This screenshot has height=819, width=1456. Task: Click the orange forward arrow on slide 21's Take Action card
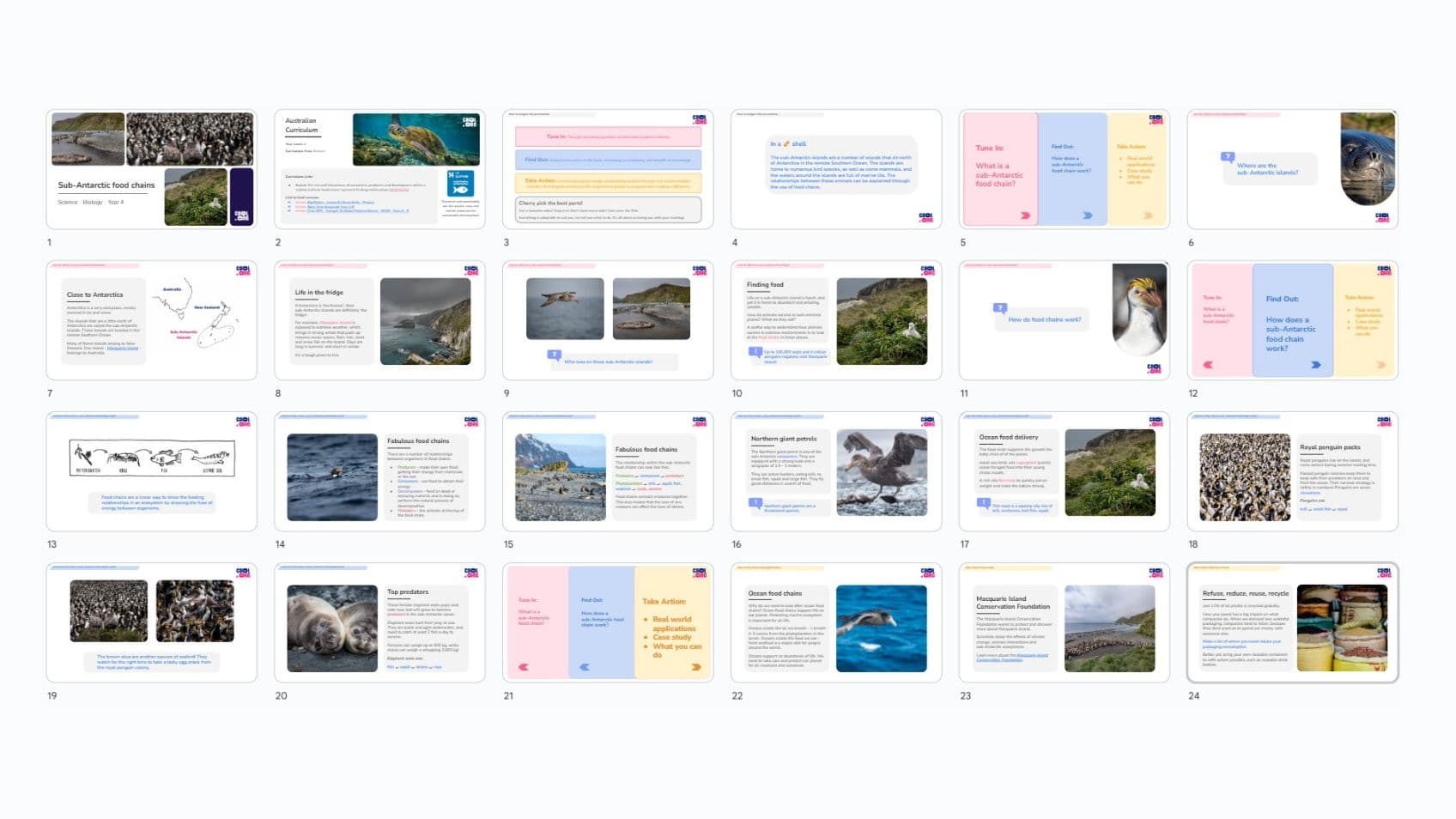[695, 667]
